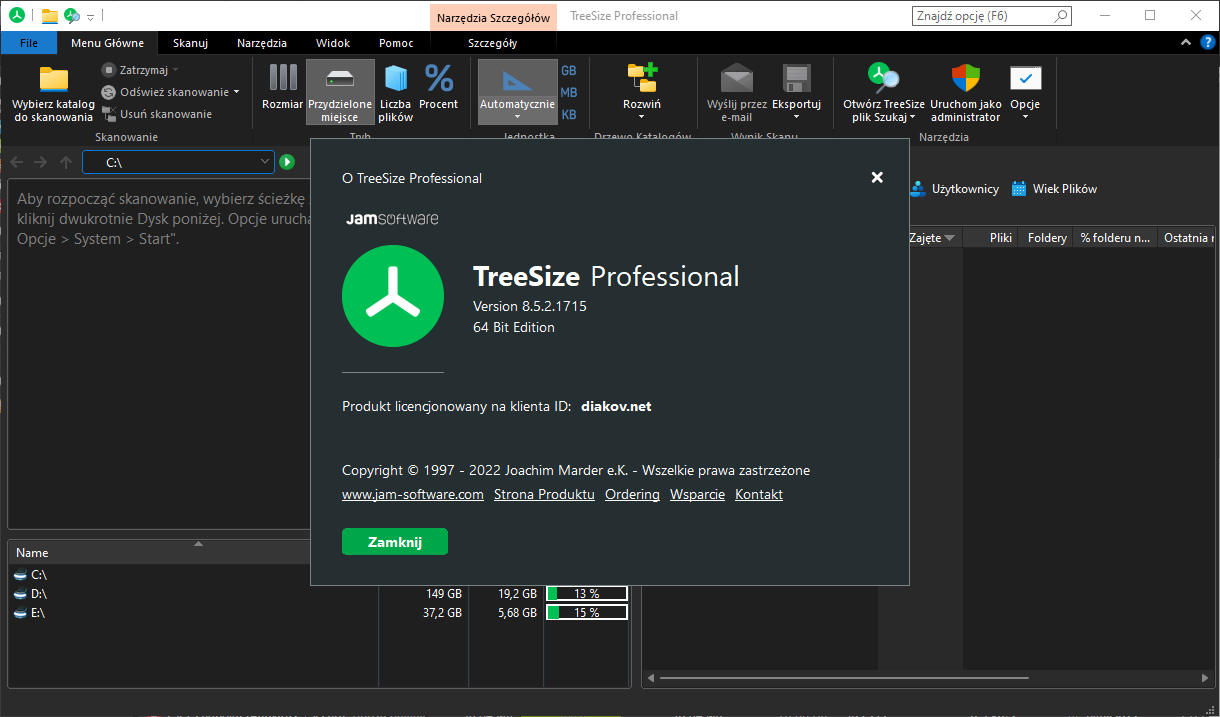
Task: Click the TreeSize logo in title bar
Action: [x=17, y=16]
